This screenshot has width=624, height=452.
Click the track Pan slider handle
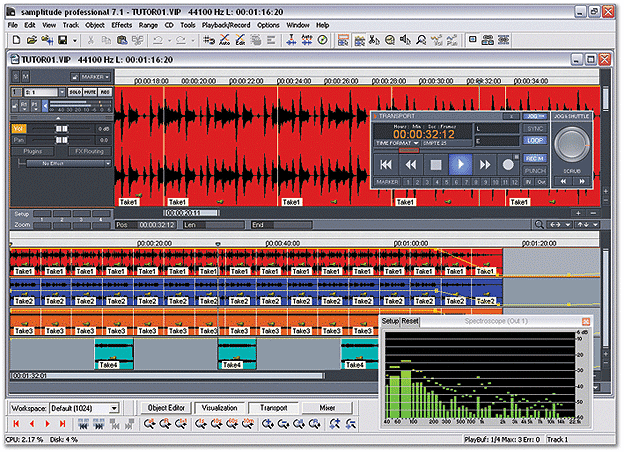click(x=61, y=140)
